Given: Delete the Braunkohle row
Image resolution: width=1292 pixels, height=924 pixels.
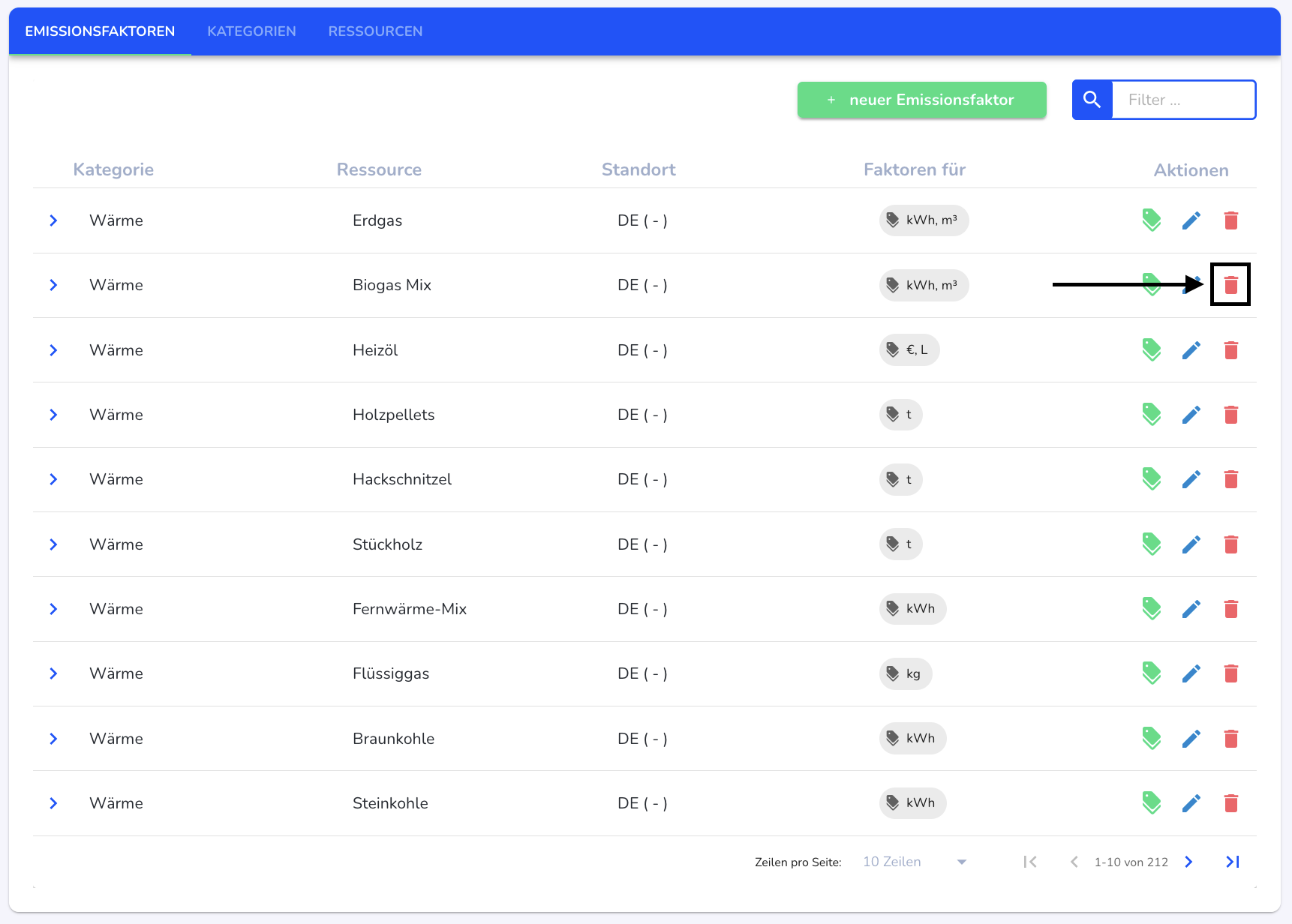Looking at the screenshot, I should (1230, 739).
